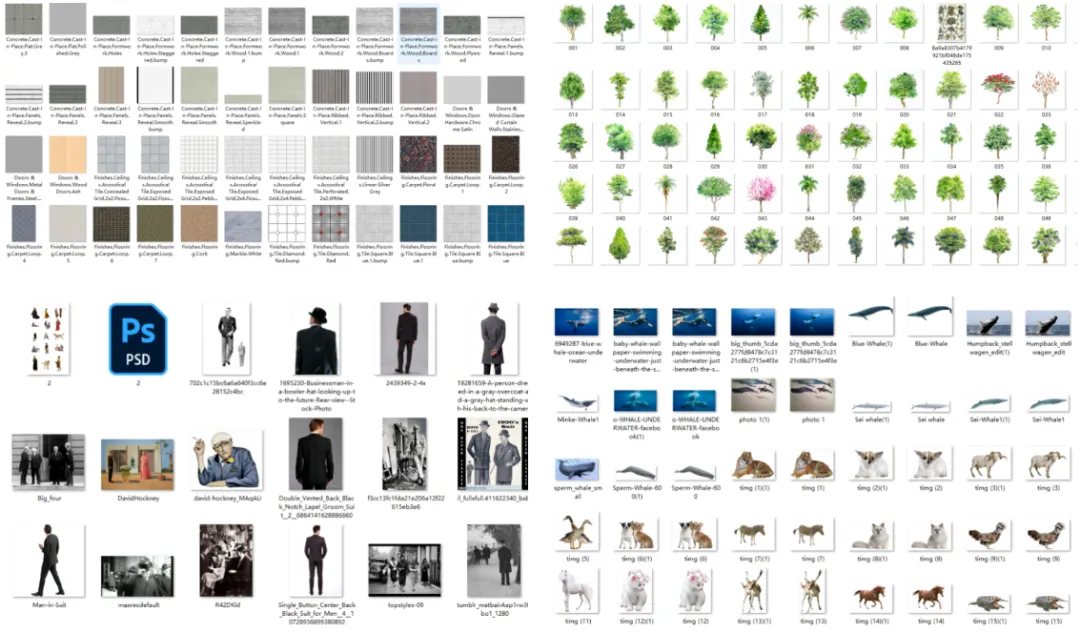Select the Minke-Whale1 thumbnail
Viewport: 1080px width, 633px height.
click(577, 402)
